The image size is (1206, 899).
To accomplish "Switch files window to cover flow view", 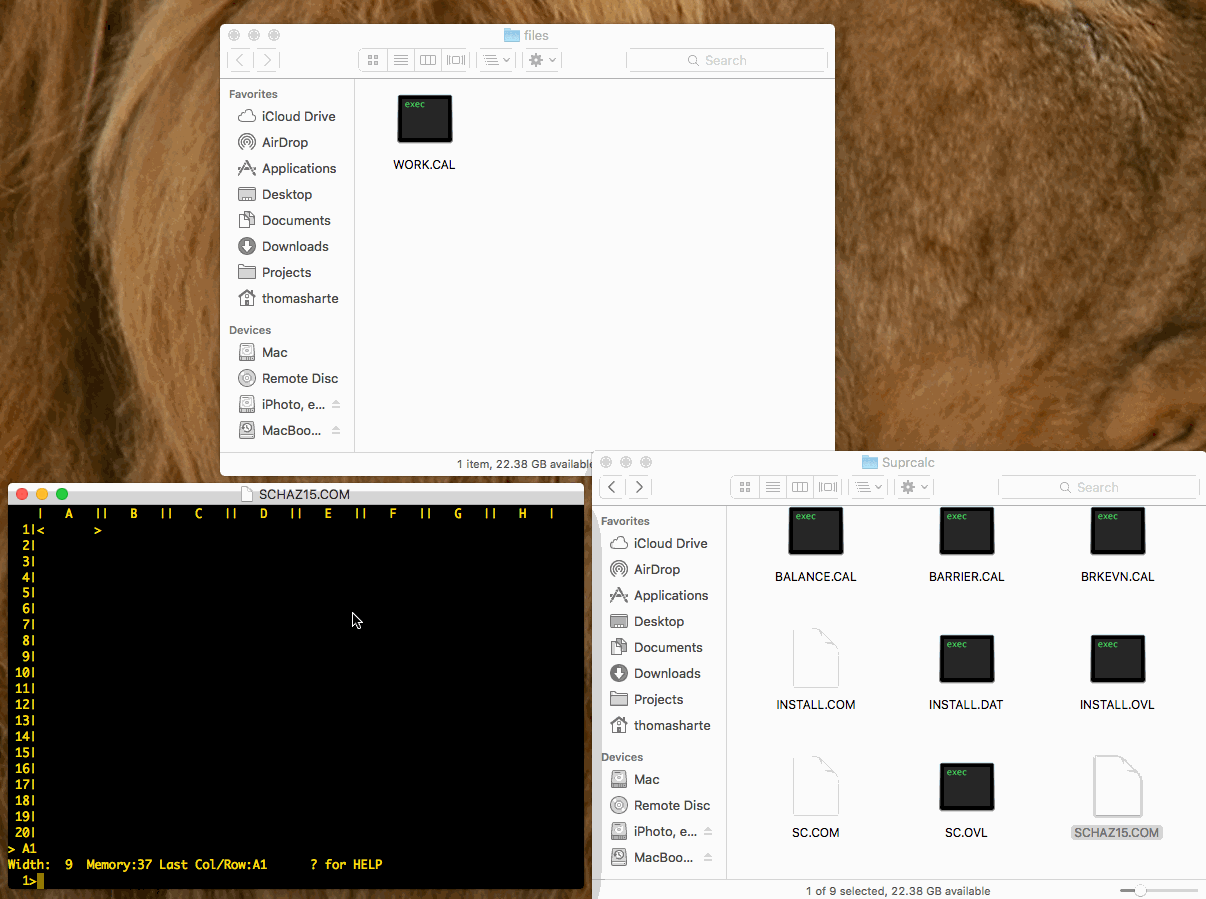I will (456, 60).
